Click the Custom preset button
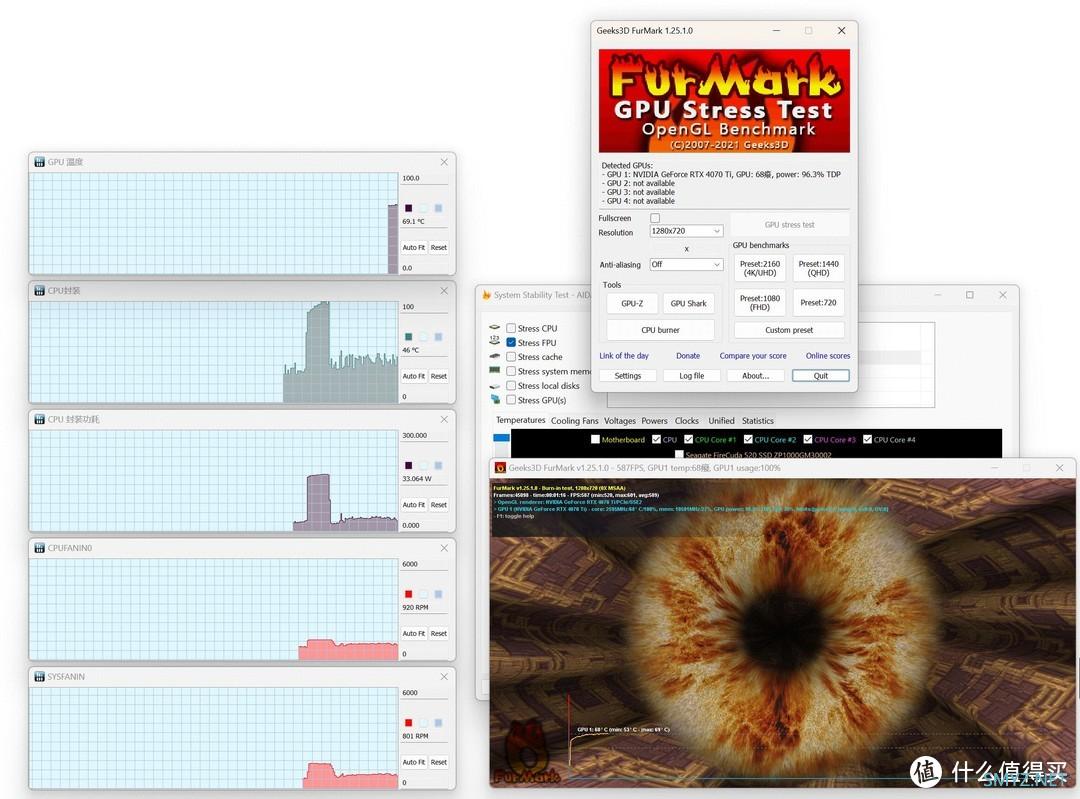The width and height of the screenshot is (1080, 799). point(789,330)
